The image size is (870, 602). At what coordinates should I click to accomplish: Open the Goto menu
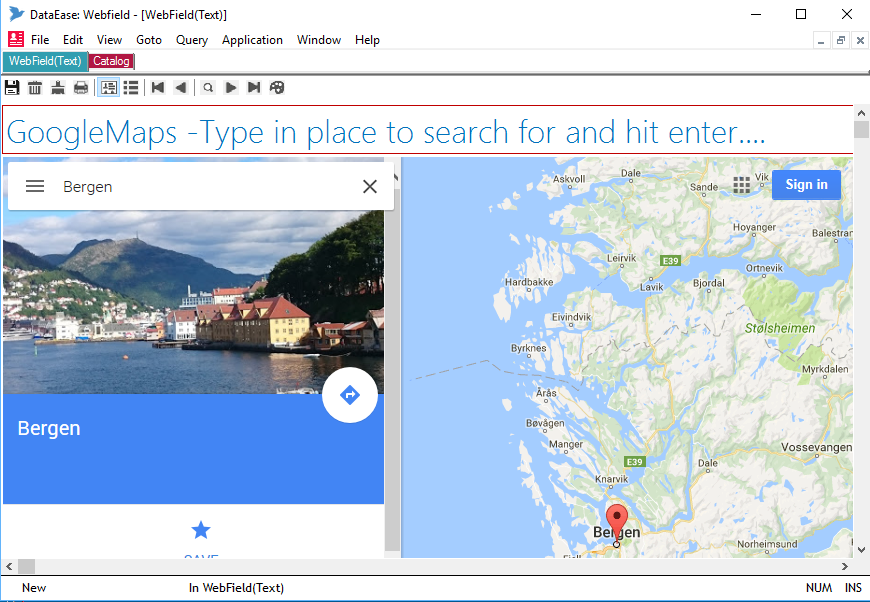(x=149, y=40)
